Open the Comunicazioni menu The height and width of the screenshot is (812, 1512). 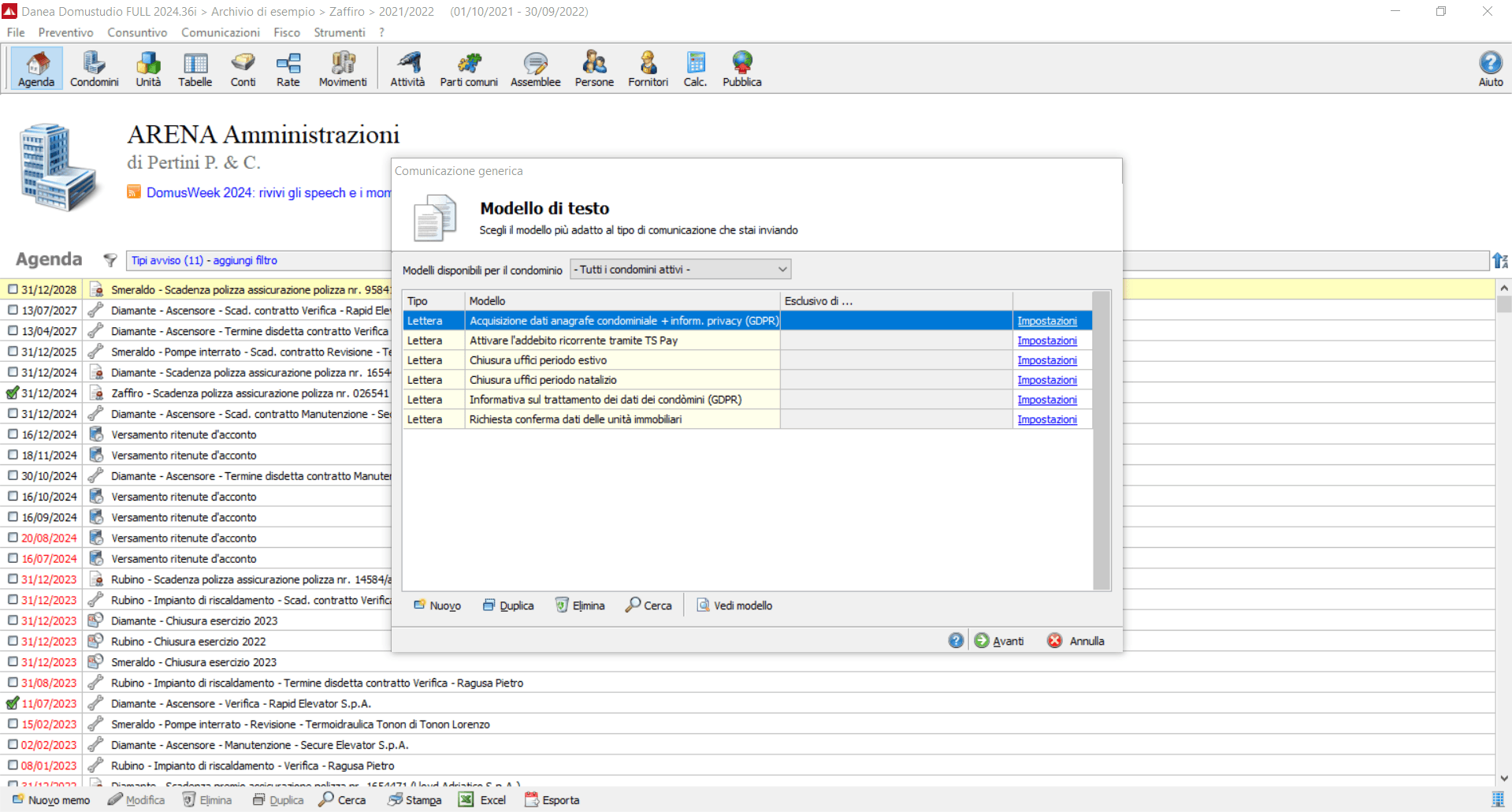pyautogui.click(x=220, y=32)
